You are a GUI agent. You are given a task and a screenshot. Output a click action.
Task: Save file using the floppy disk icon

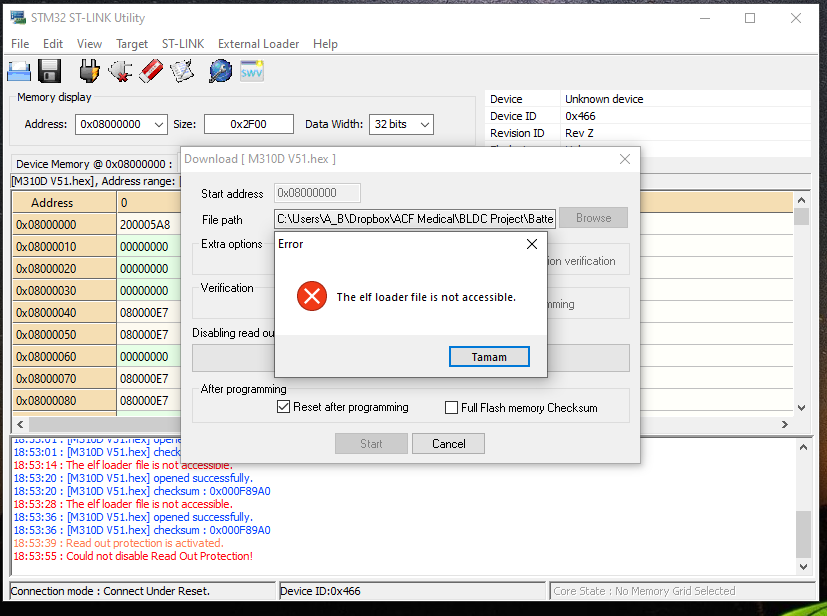click(x=50, y=71)
